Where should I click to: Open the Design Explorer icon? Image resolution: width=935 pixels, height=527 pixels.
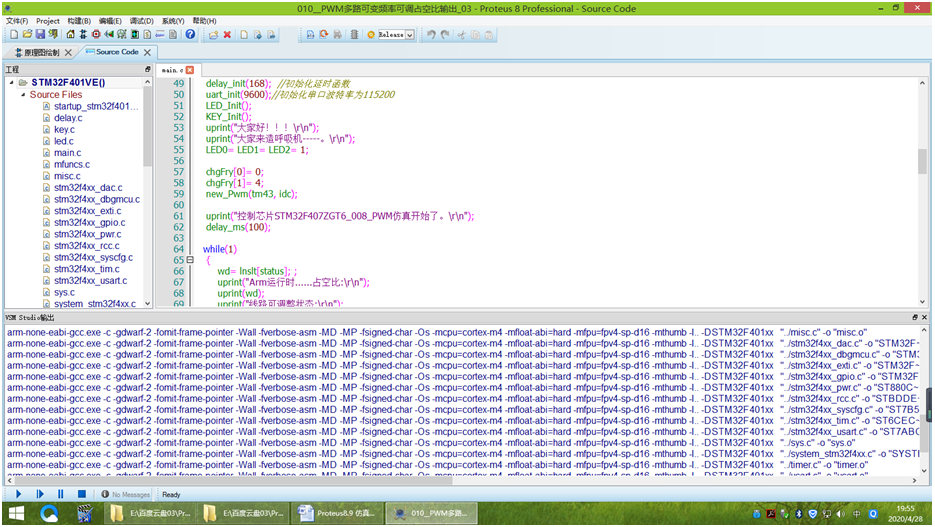point(135,35)
